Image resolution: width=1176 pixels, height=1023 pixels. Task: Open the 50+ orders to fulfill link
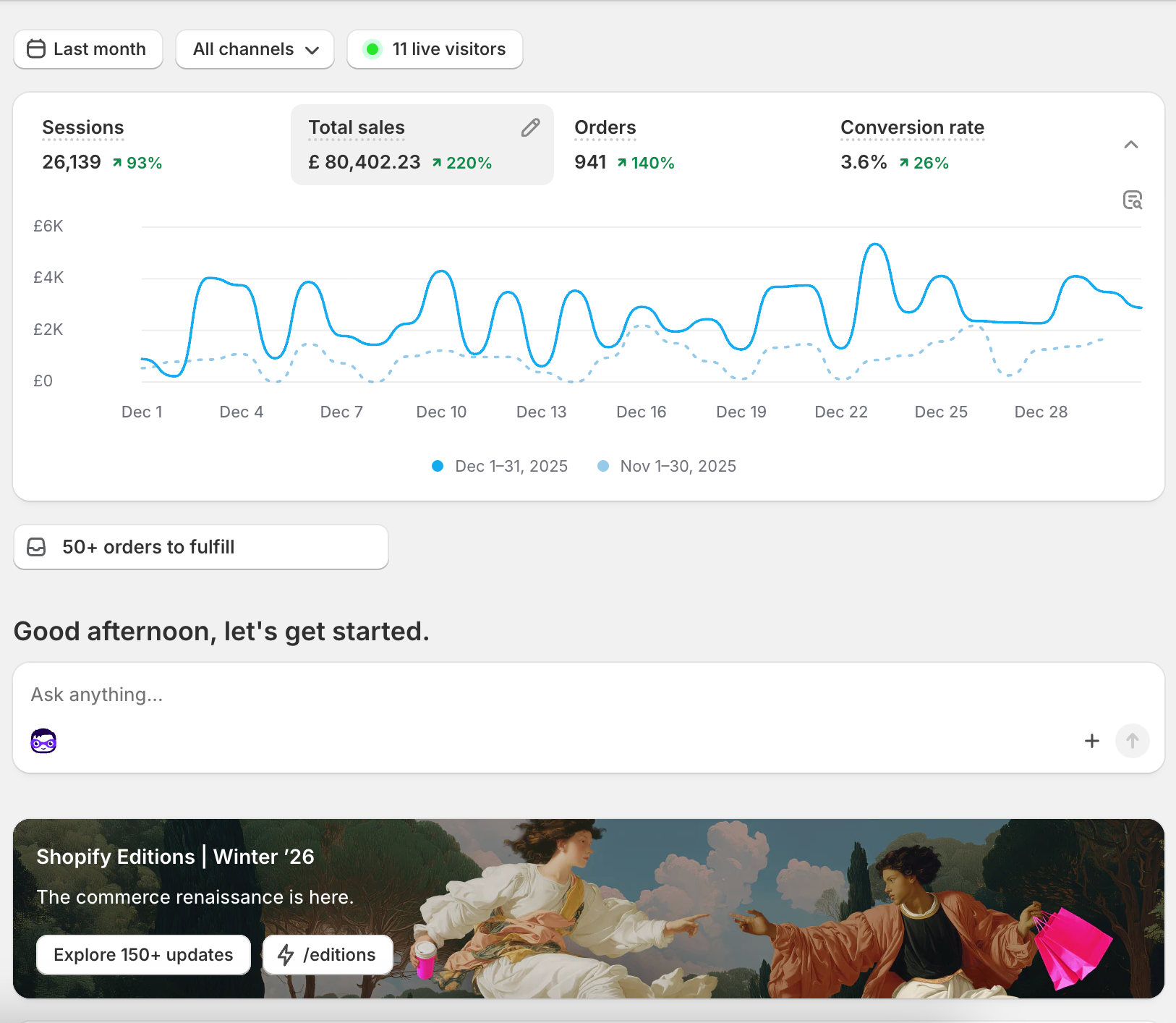coord(201,547)
